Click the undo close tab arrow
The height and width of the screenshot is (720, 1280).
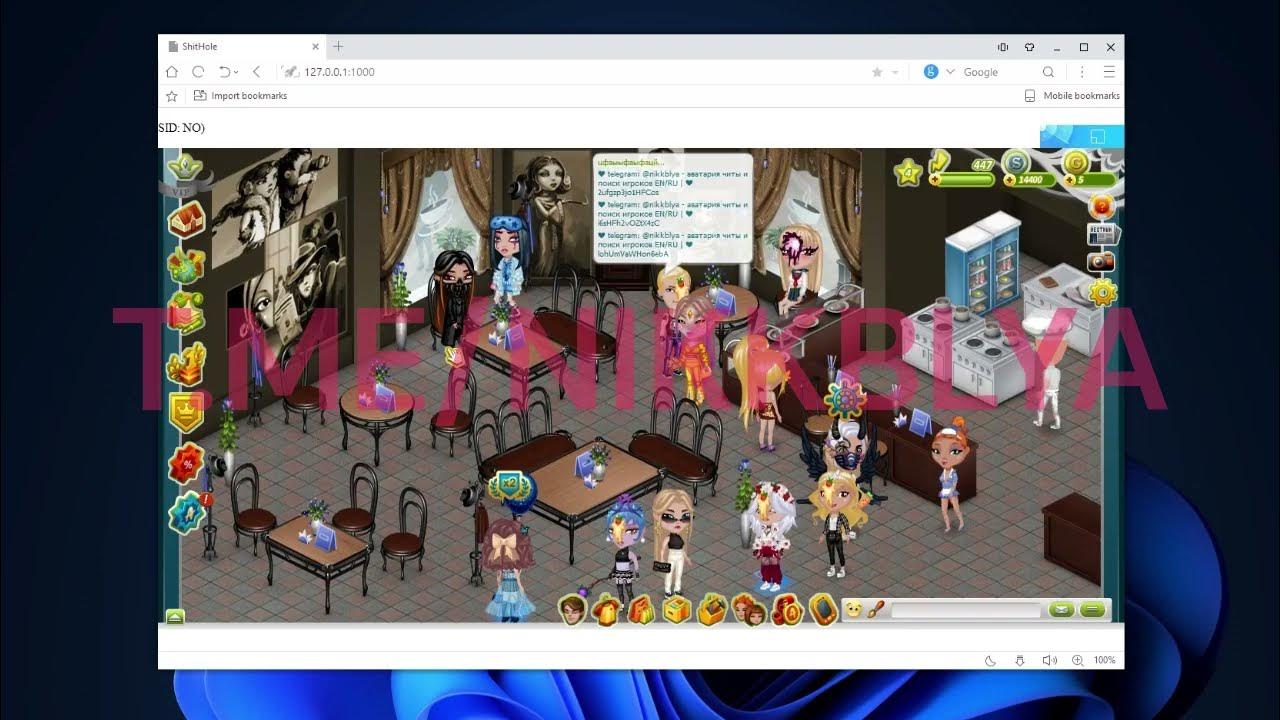coord(225,72)
